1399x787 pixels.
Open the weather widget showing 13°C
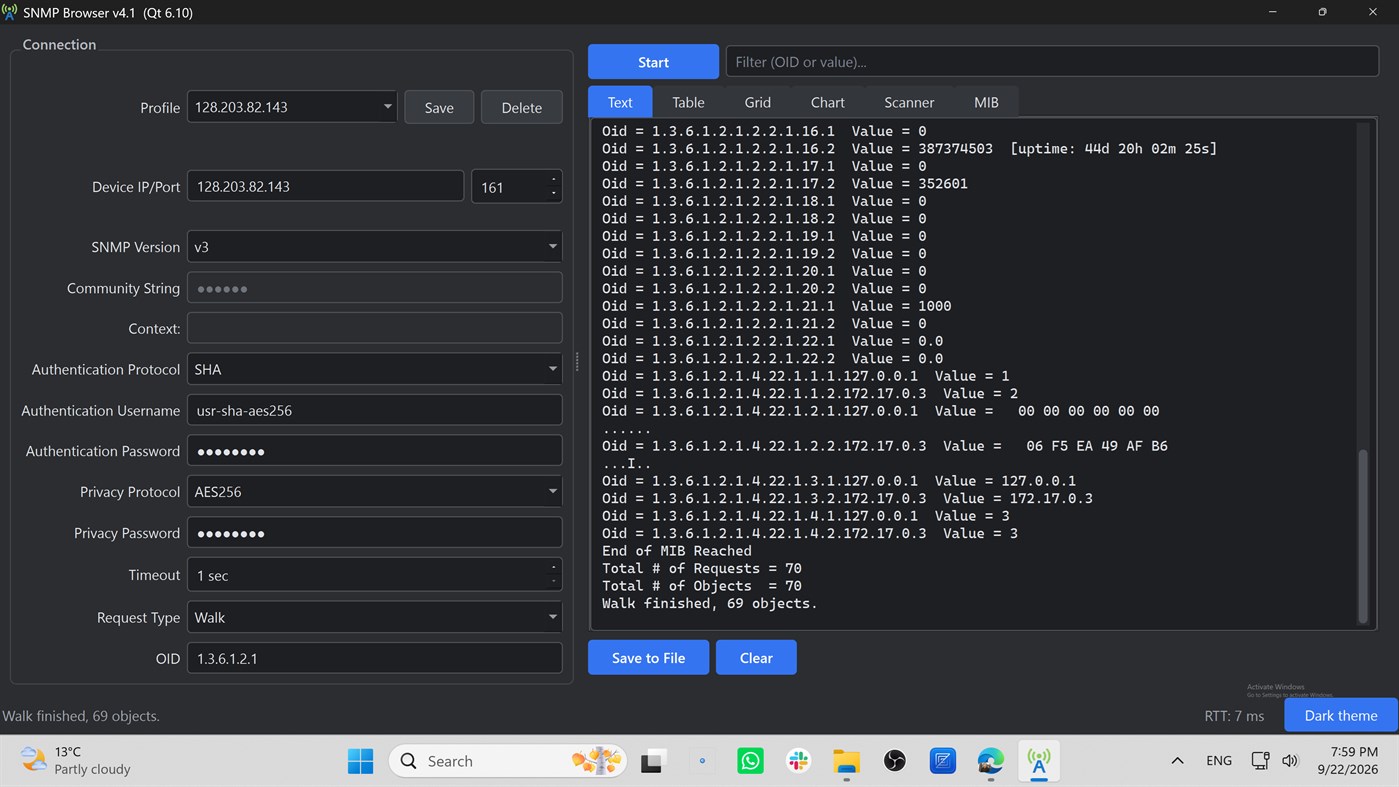pos(78,761)
